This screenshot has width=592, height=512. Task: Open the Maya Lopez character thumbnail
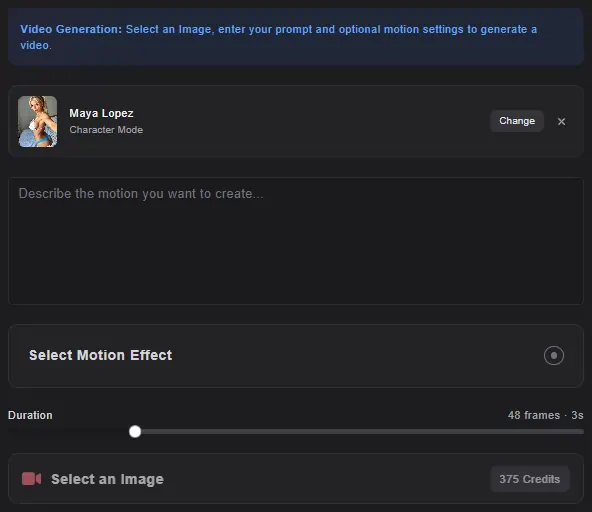click(x=37, y=121)
